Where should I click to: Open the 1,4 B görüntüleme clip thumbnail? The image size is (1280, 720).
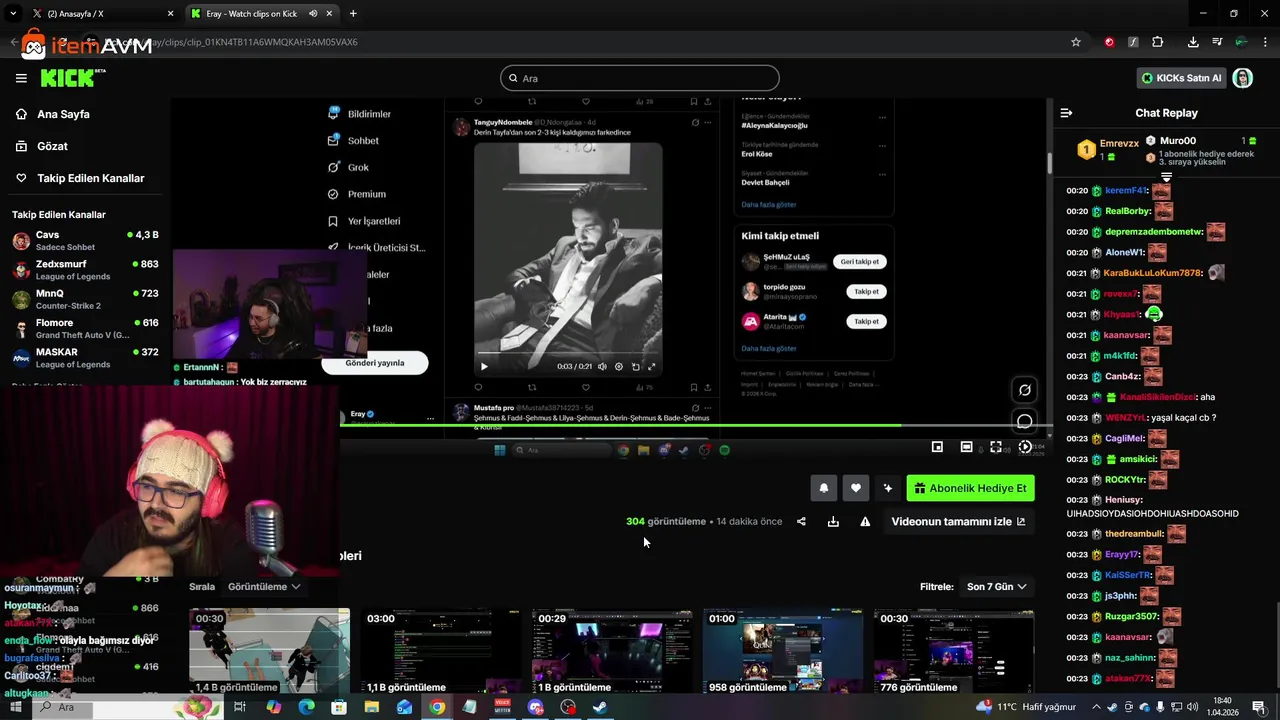(x=270, y=651)
